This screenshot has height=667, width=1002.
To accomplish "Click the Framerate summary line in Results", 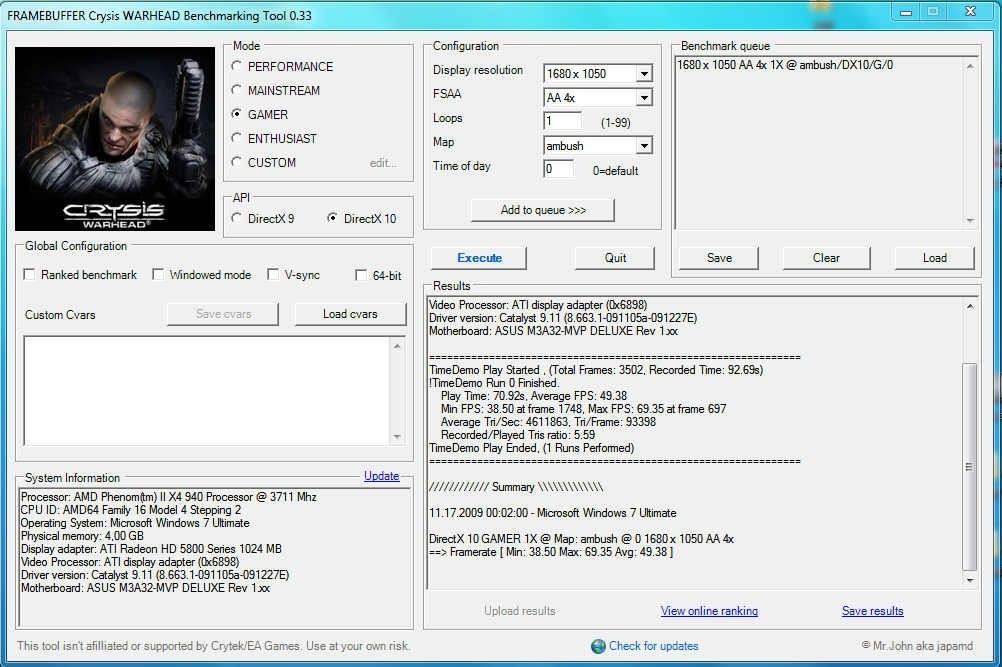I will 551,552.
